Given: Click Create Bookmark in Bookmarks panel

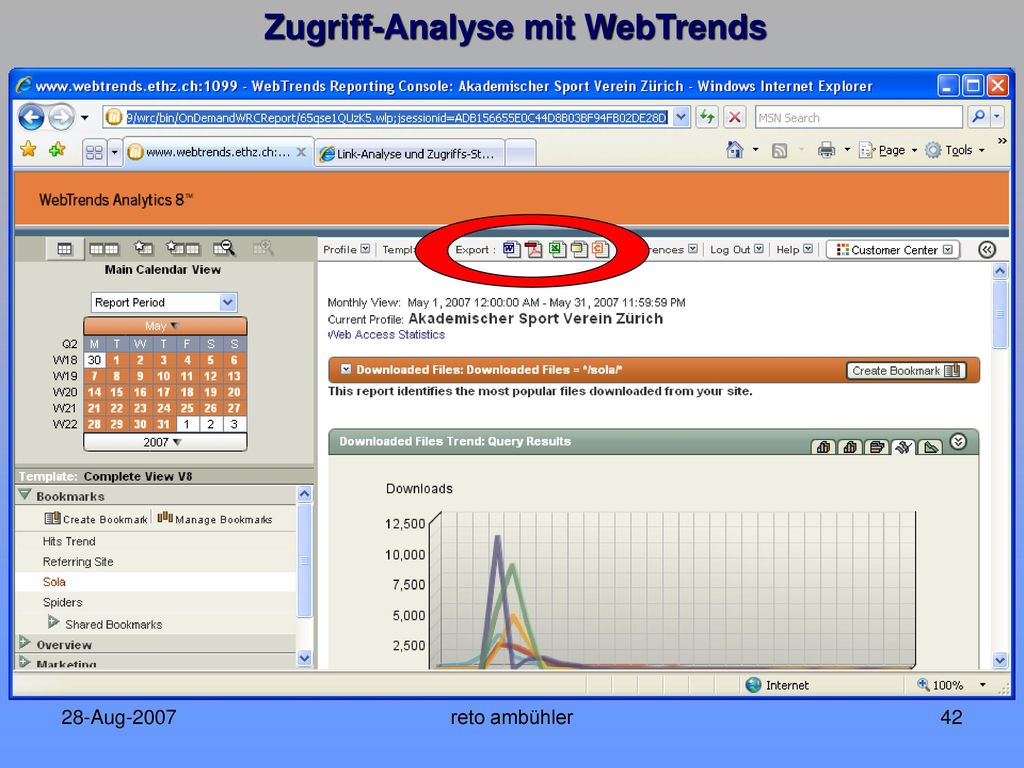Looking at the screenshot, I should coord(95,519).
